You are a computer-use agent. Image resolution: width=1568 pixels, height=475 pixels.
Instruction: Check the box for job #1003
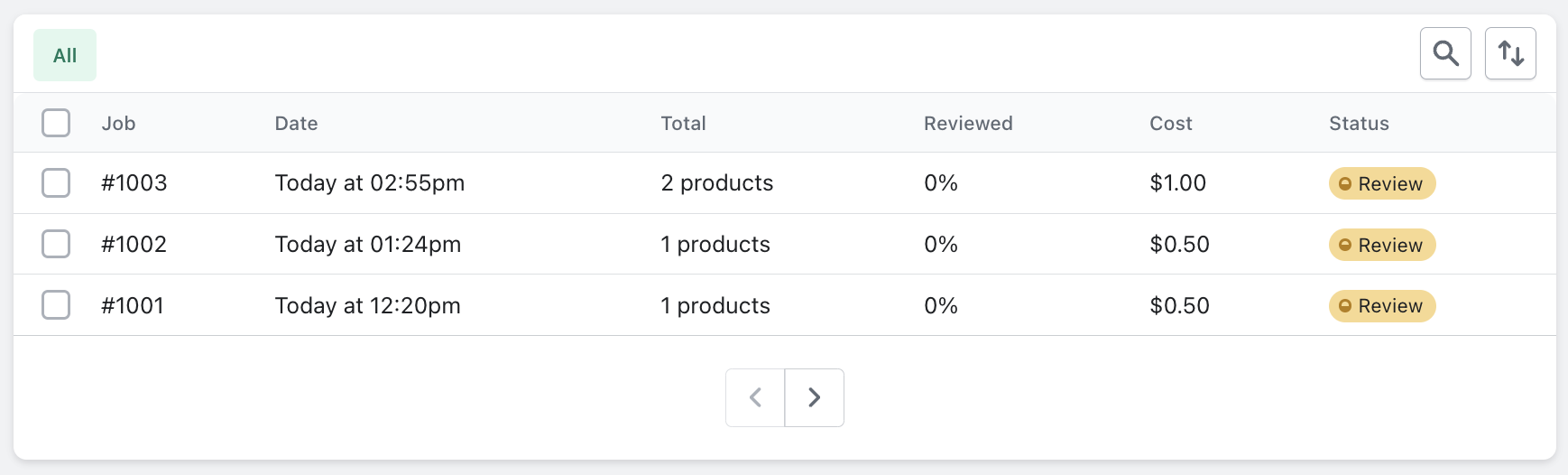pos(56,182)
